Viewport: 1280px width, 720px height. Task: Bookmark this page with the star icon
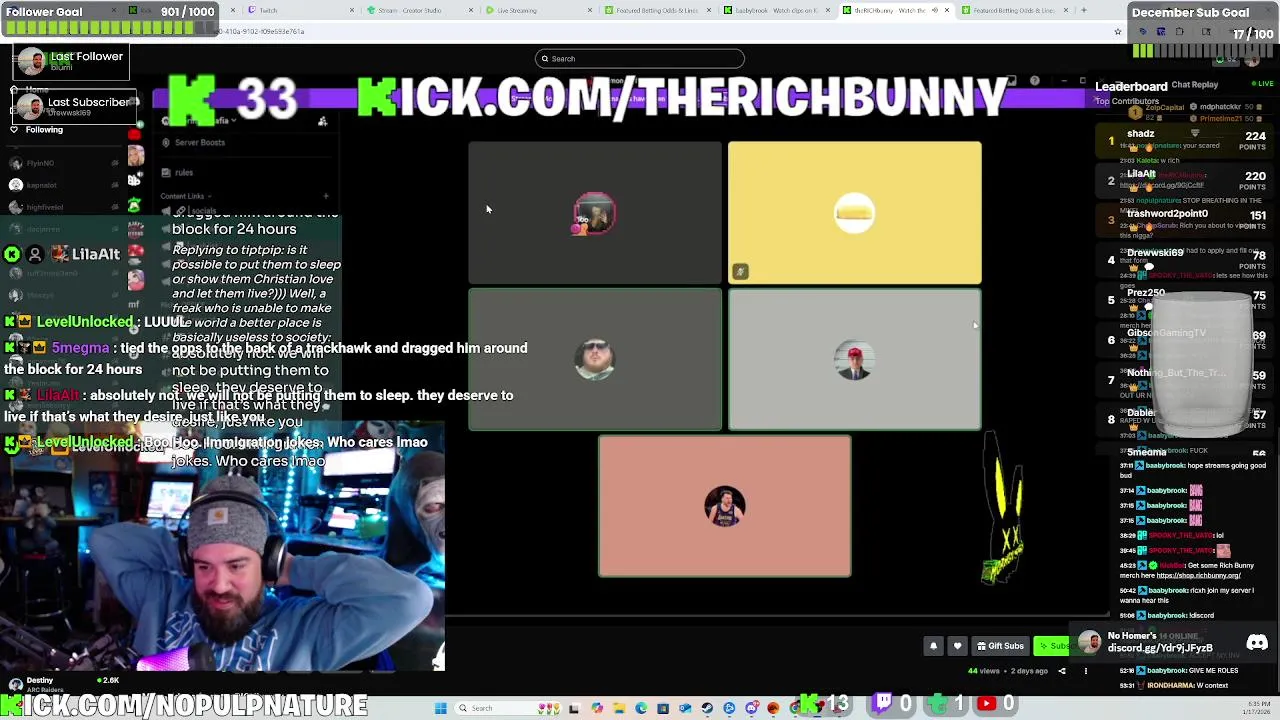click(1118, 32)
